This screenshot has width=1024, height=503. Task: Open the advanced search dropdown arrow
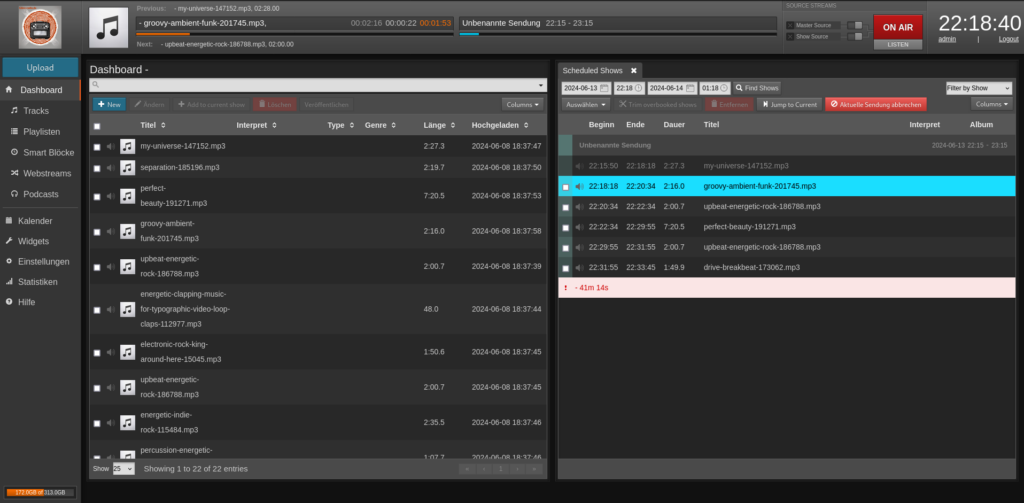541,86
